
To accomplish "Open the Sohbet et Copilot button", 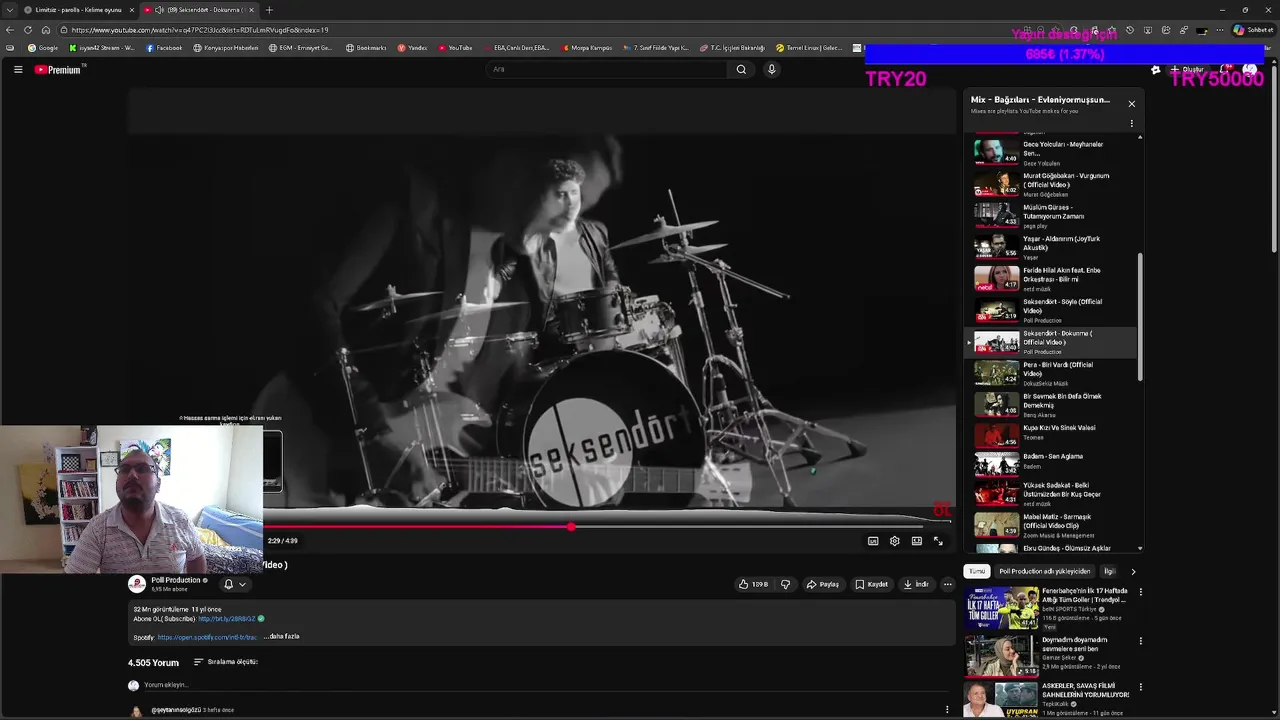I will click(x=1253, y=30).
